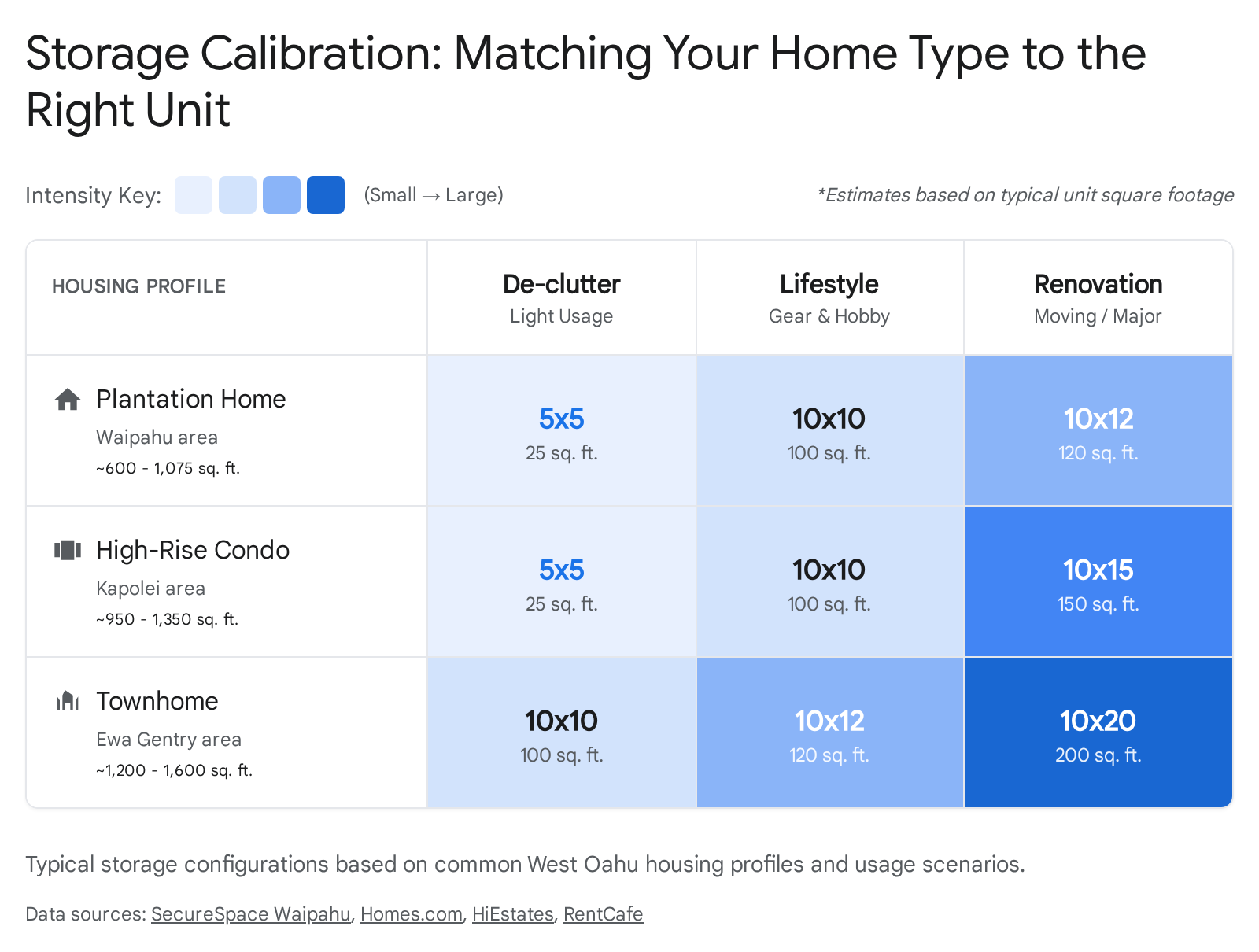Open the SecureSpace Waipahu source link

[x=250, y=914]
